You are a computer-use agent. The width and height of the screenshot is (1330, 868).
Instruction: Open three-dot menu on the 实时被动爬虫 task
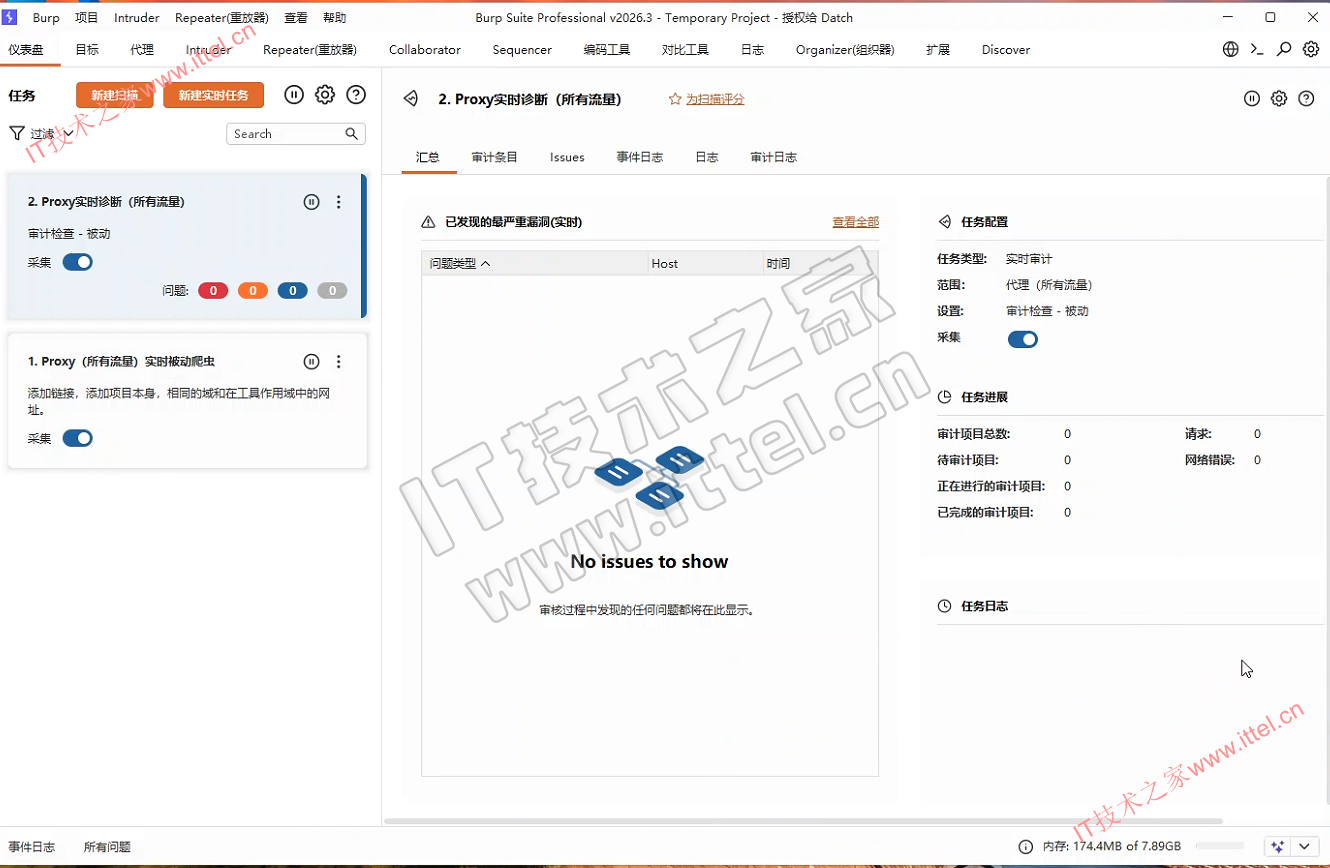click(339, 362)
